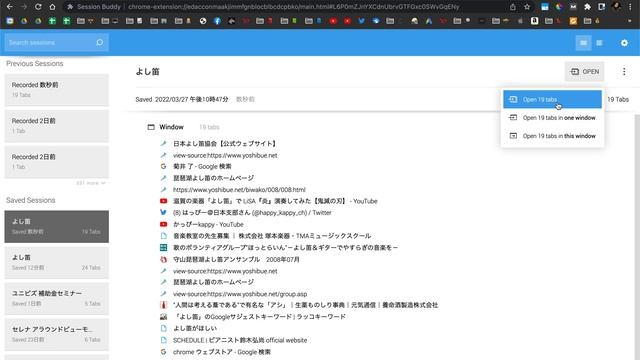
Task: Expand more previous sessions list
Action: 91,183
